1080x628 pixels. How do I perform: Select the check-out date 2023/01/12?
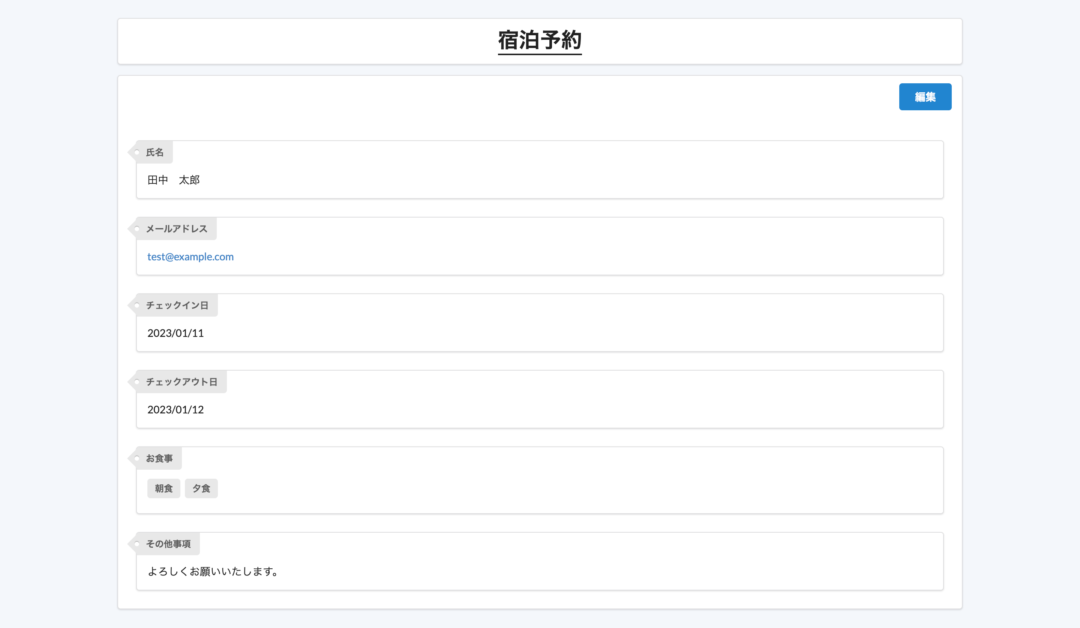(175, 410)
